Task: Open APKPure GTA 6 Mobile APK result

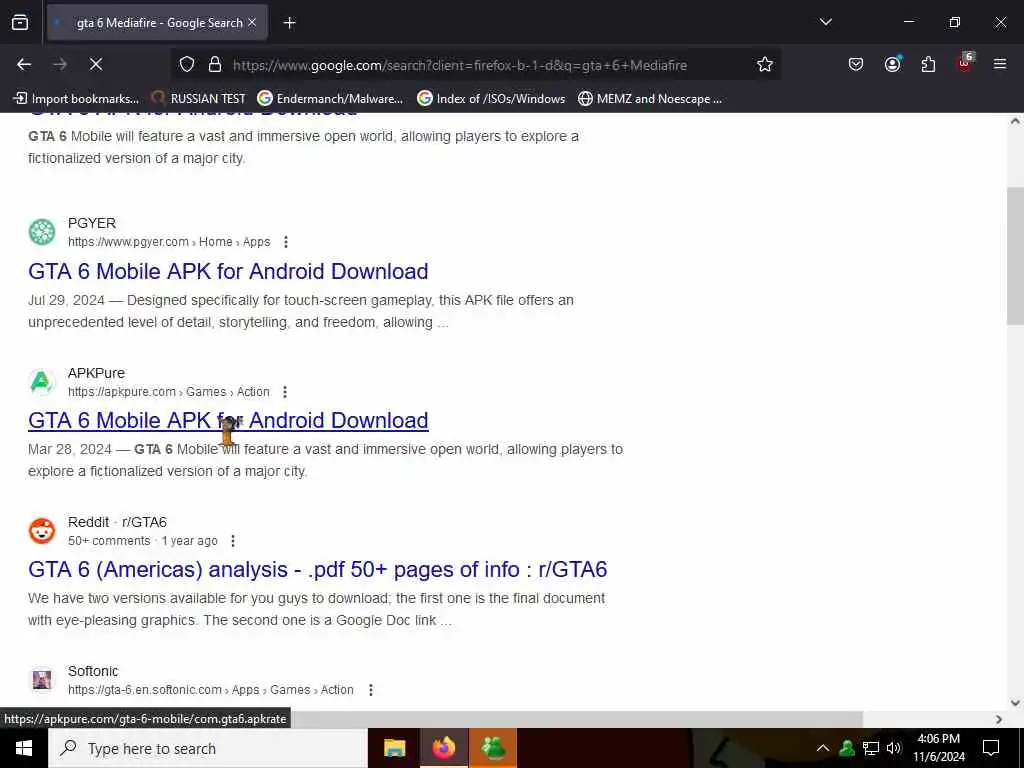Action: (228, 420)
